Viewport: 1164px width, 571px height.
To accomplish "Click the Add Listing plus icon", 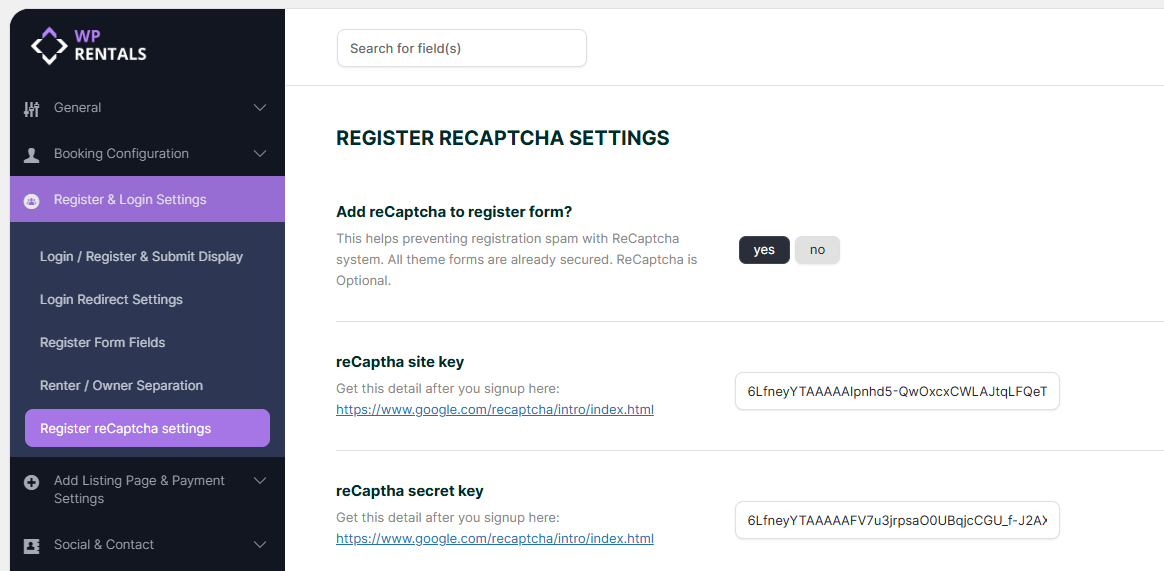I will 32,482.
